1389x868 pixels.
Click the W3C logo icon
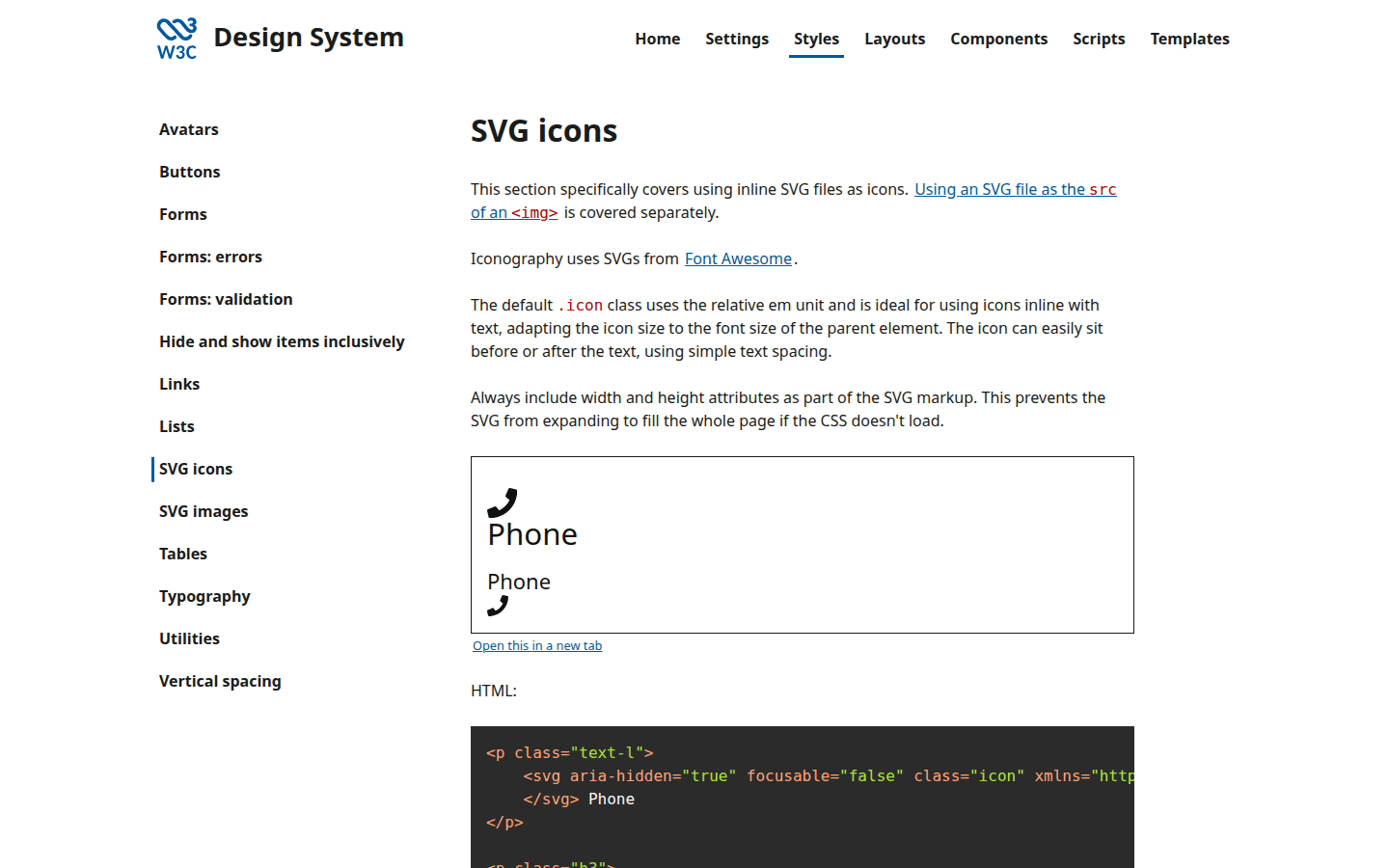[x=177, y=39]
